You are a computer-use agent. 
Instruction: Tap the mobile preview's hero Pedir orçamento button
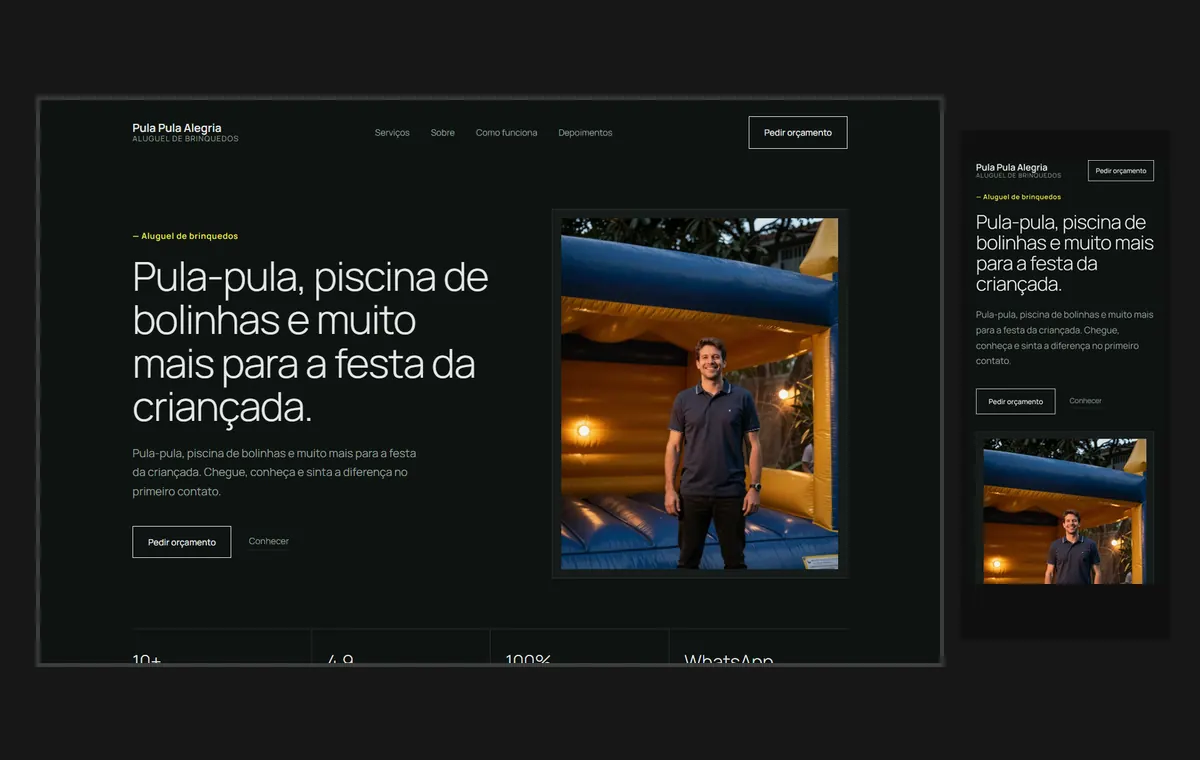pos(1015,401)
